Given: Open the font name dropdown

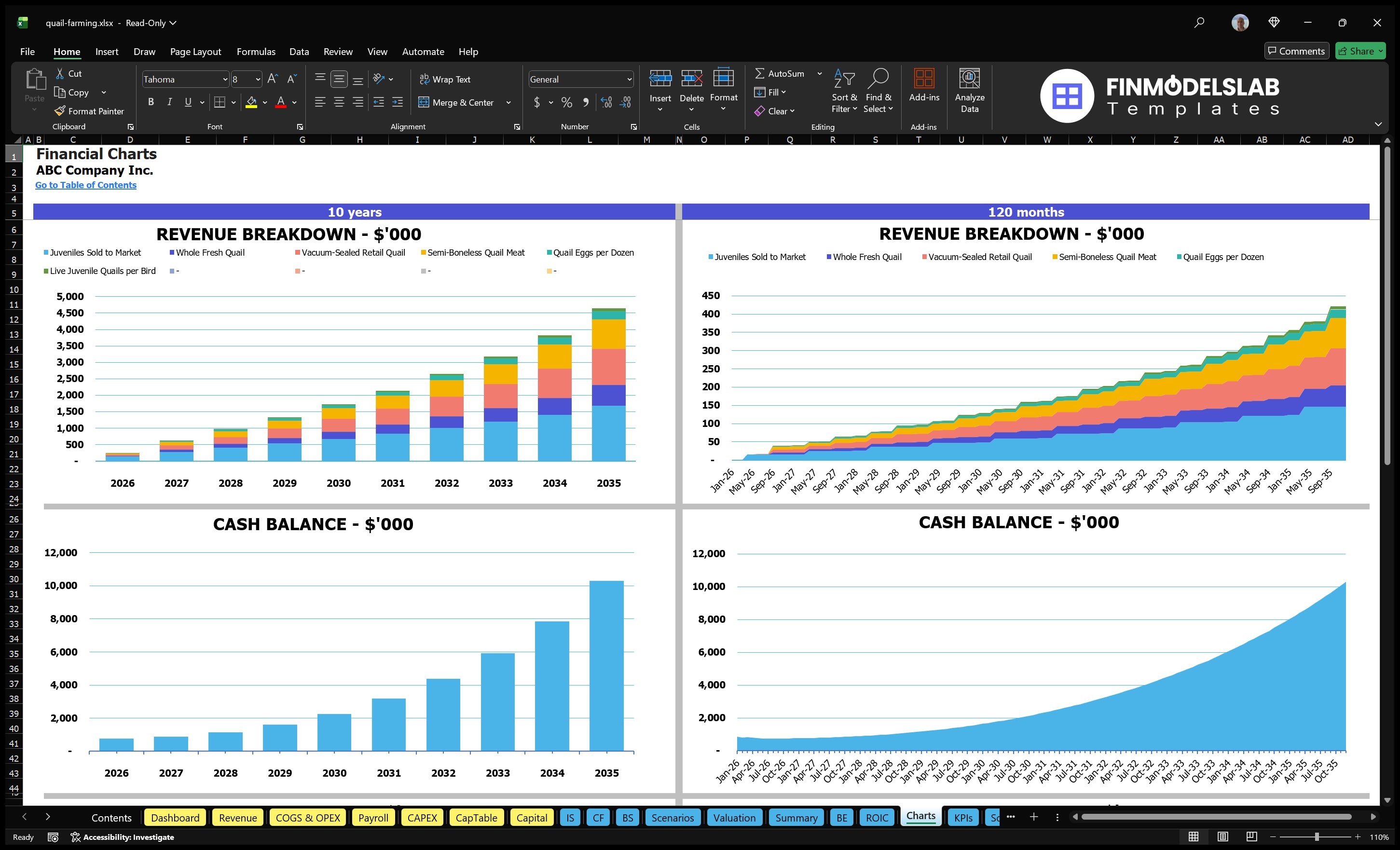Looking at the screenshot, I should click(x=225, y=79).
